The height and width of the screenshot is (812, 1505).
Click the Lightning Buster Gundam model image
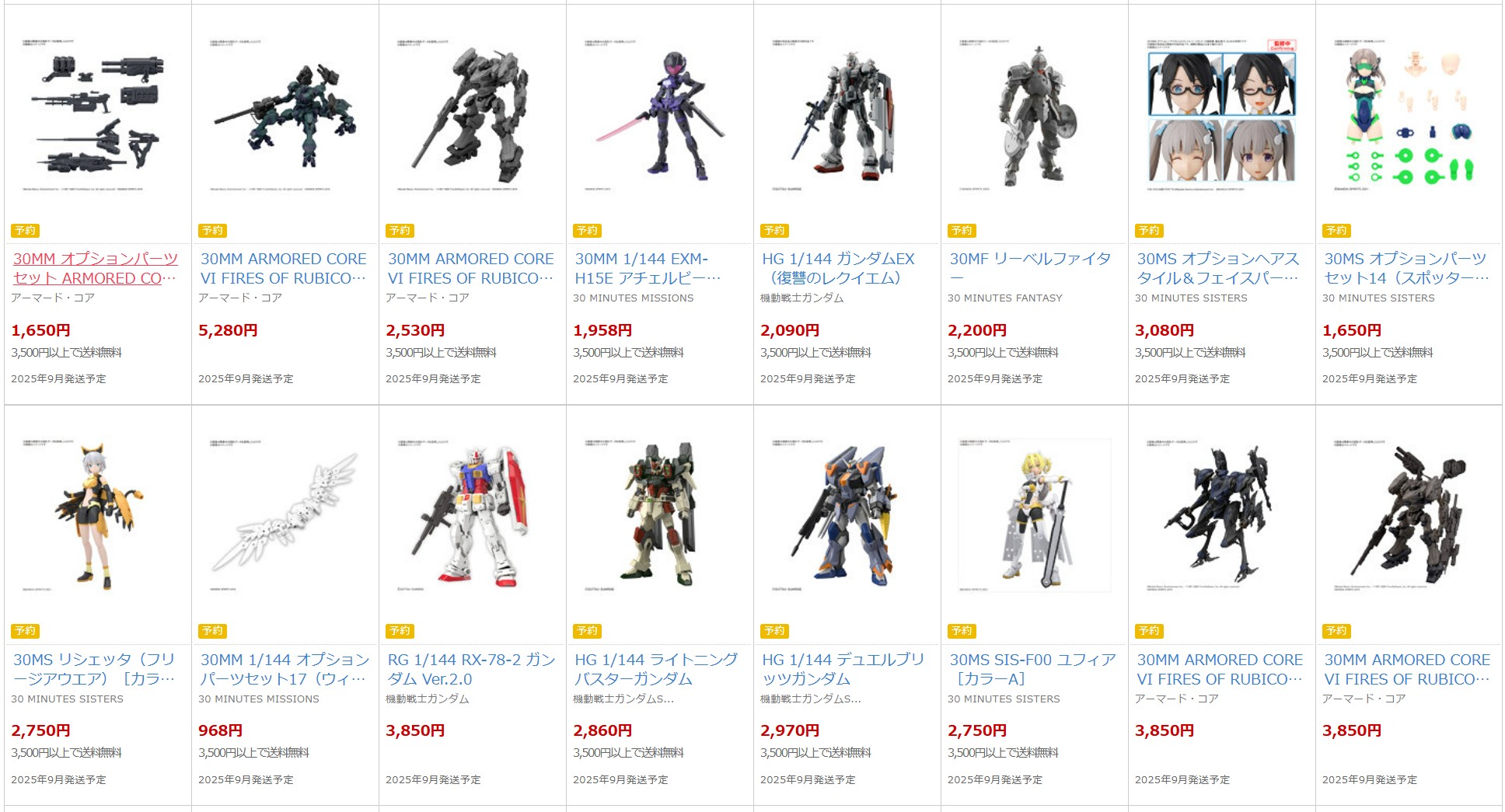660,515
